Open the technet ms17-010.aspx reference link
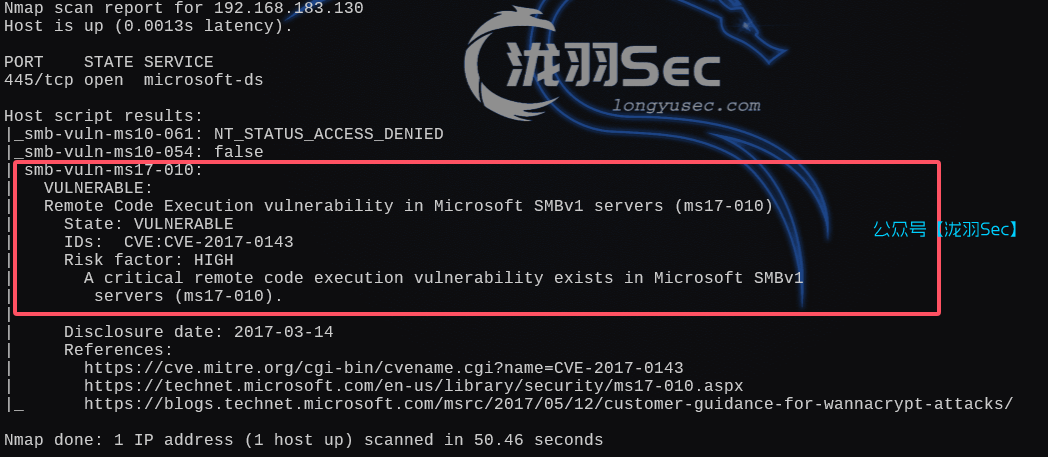Viewport: 1048px width, 457px height. click(x=413, y=386)
